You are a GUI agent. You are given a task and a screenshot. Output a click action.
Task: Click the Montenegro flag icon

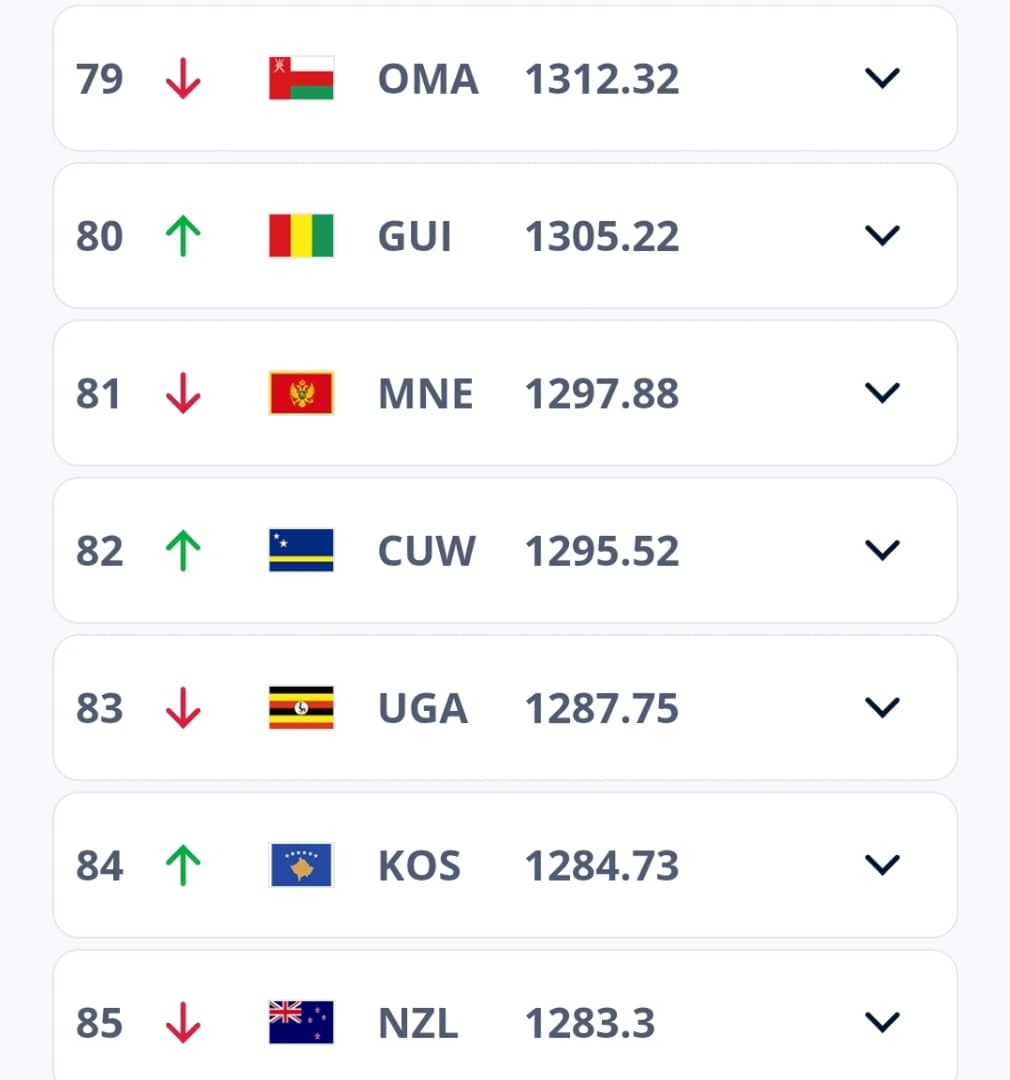(x=301, y=394)
